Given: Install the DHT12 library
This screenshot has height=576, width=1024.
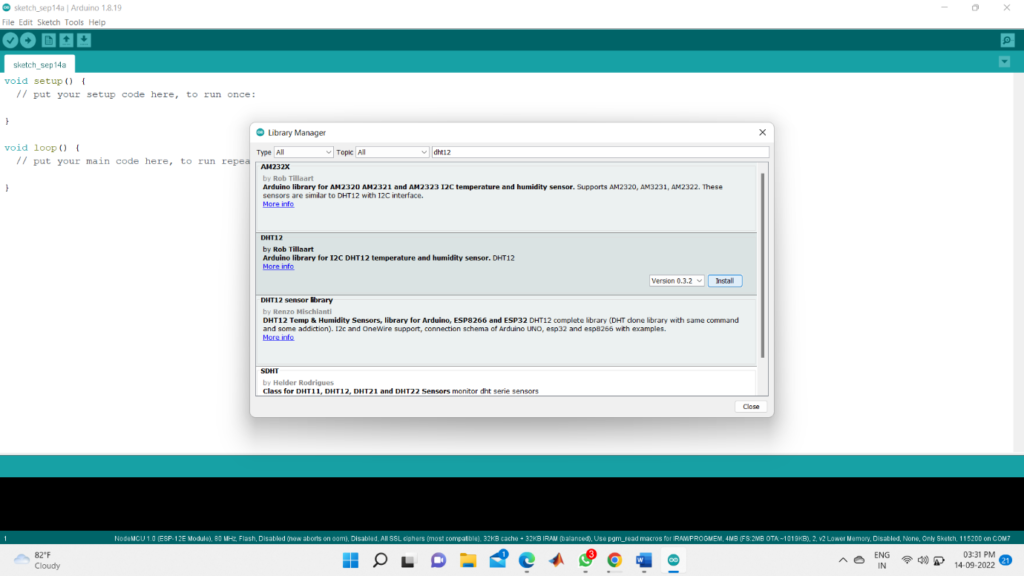Looking at the screenshot, I should coord(725,281).
